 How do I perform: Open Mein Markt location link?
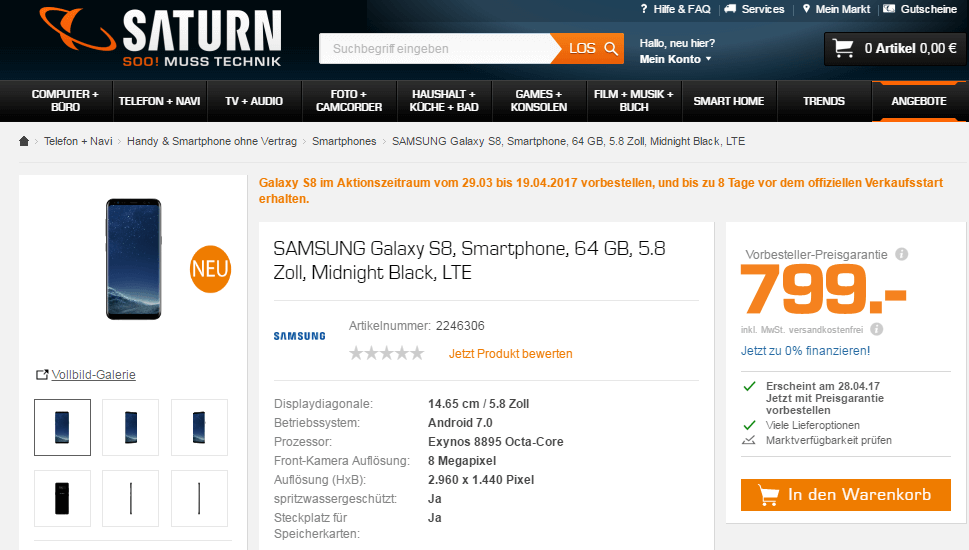(x=836, y=9)
